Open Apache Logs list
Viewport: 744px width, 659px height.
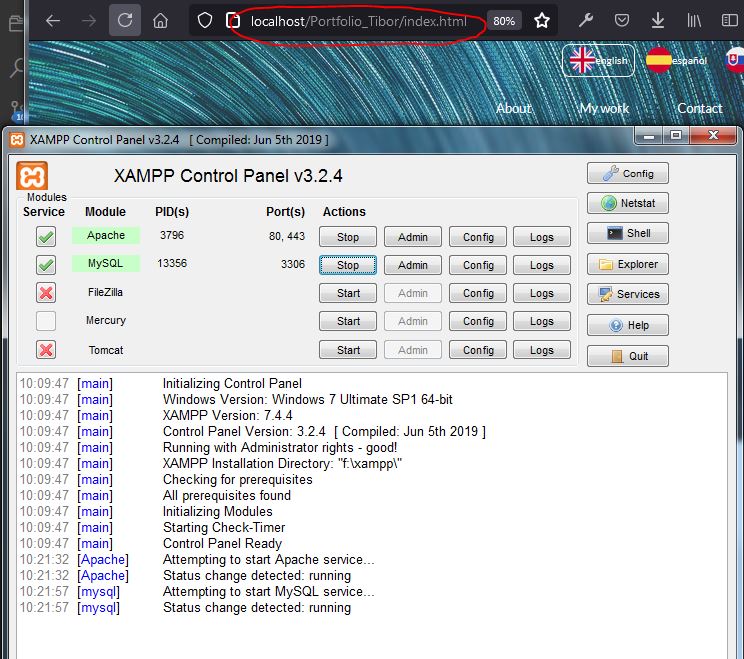542,237
